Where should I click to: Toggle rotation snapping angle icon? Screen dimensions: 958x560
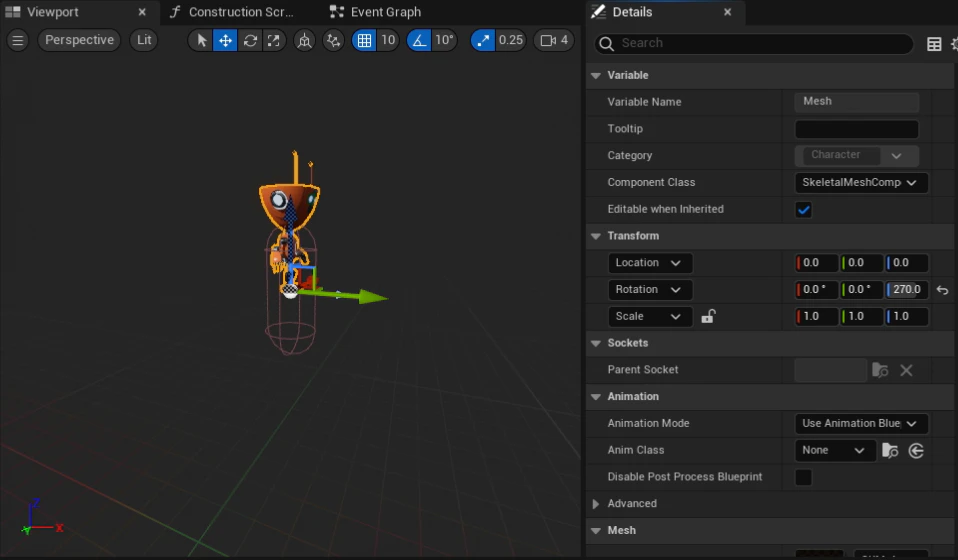click(x=419, y=40)
